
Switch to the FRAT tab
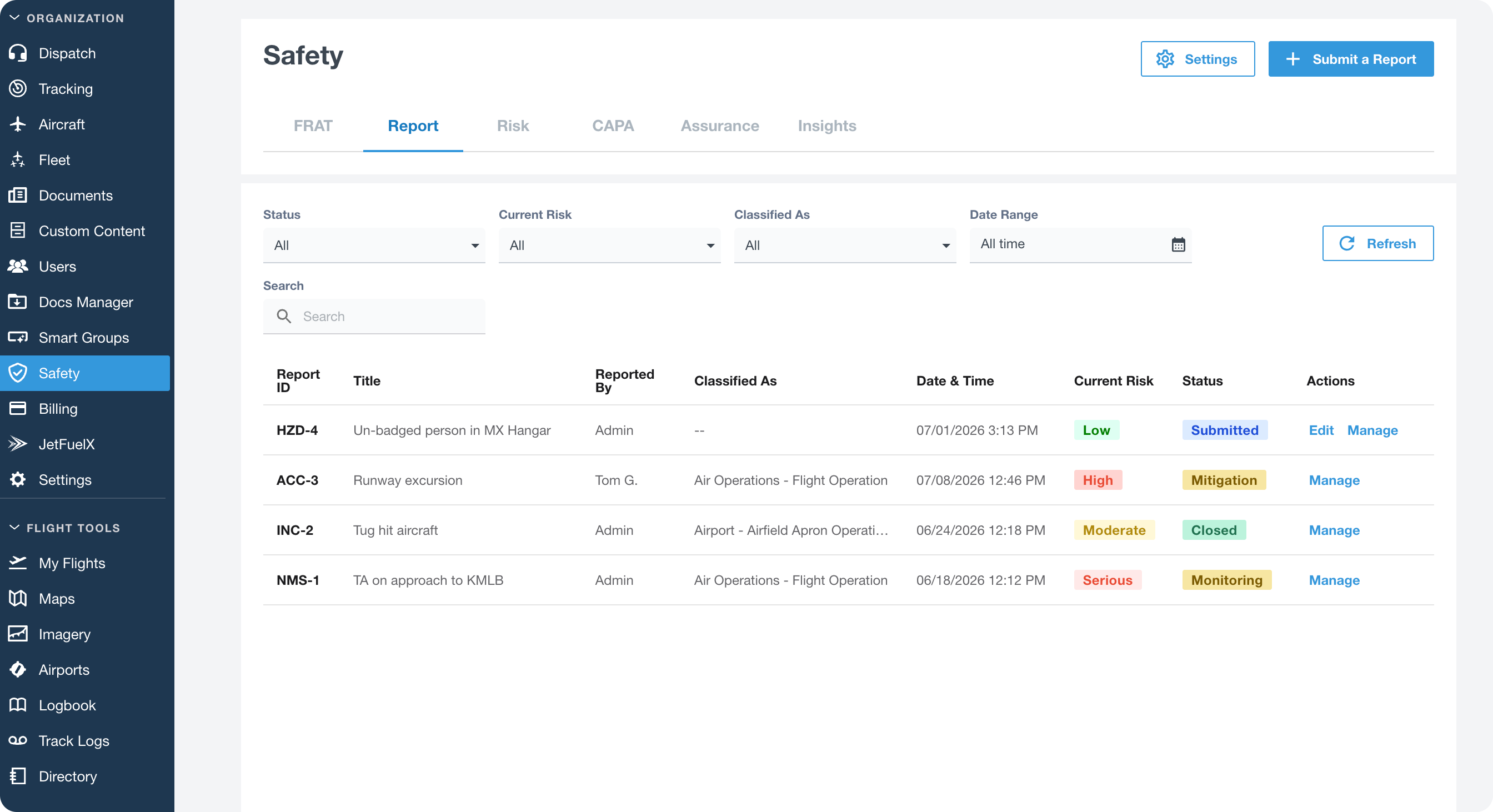pos(313,126)
